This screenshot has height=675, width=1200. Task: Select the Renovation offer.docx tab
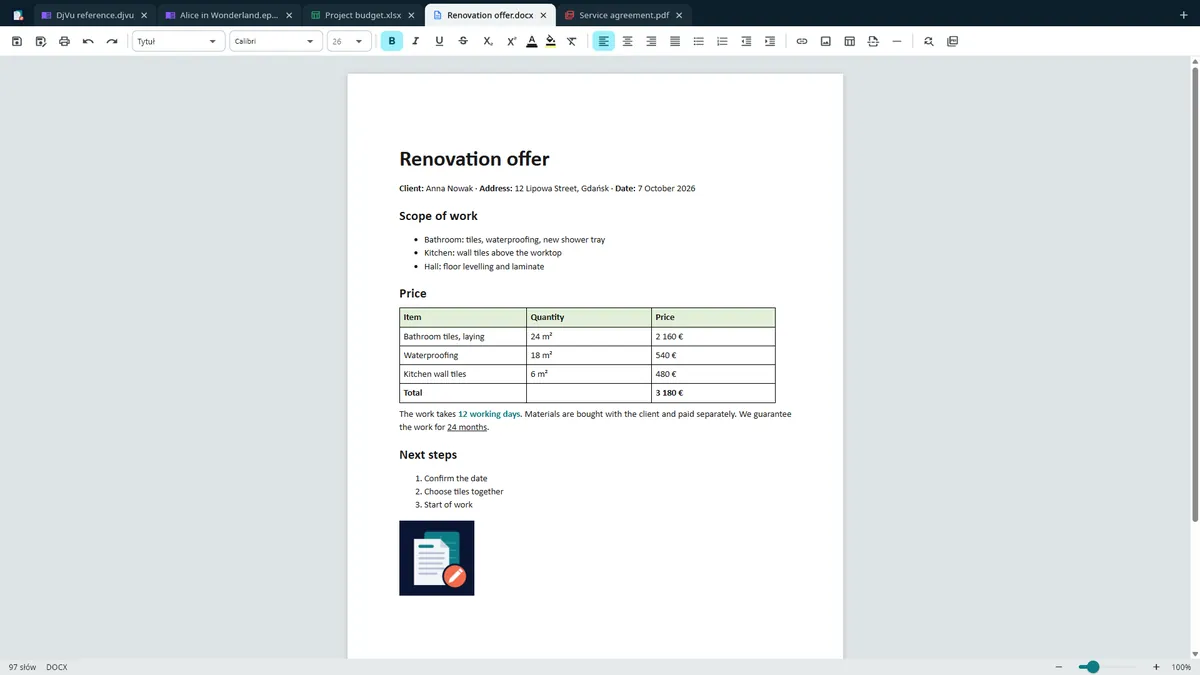coord(489,15)
